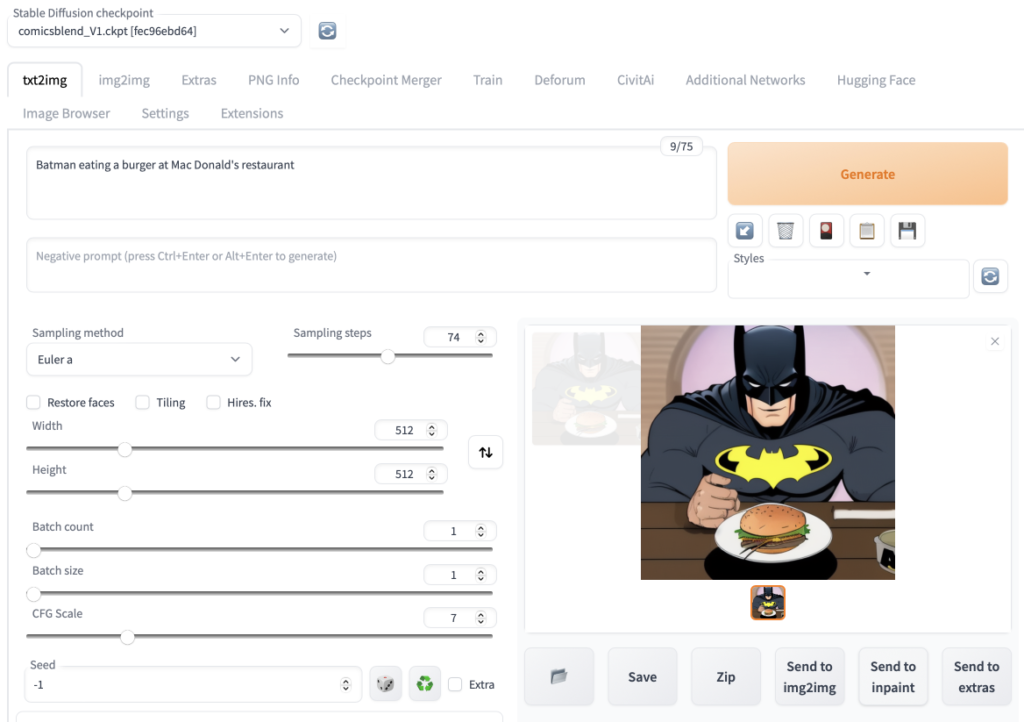Open the Image Browser tab

67,113
